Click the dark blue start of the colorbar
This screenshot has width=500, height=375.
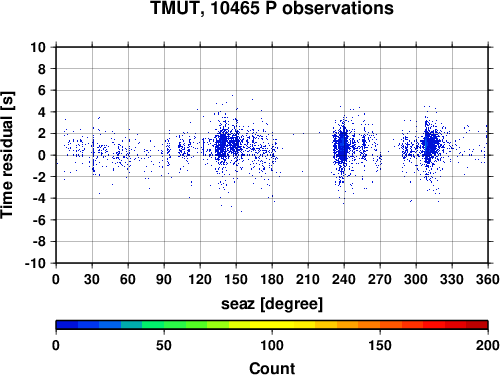[x=67, y=325]
